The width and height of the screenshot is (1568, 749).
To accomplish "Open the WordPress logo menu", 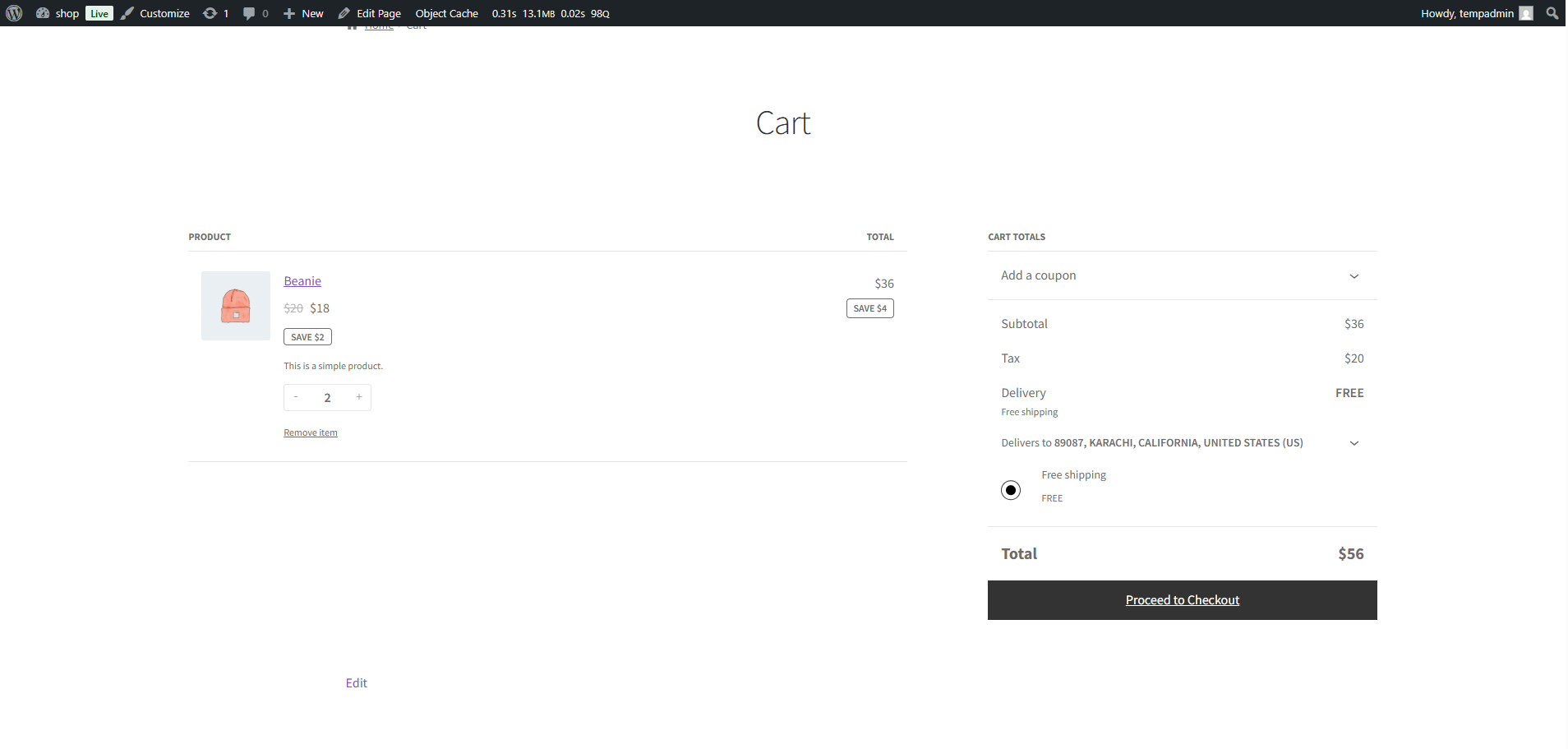I will 14,13.
